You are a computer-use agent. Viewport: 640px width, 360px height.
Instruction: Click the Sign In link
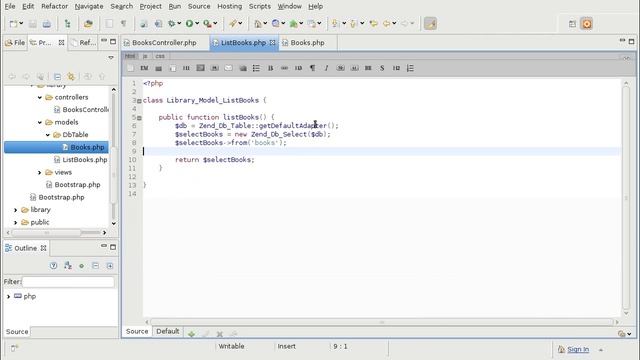578,349
